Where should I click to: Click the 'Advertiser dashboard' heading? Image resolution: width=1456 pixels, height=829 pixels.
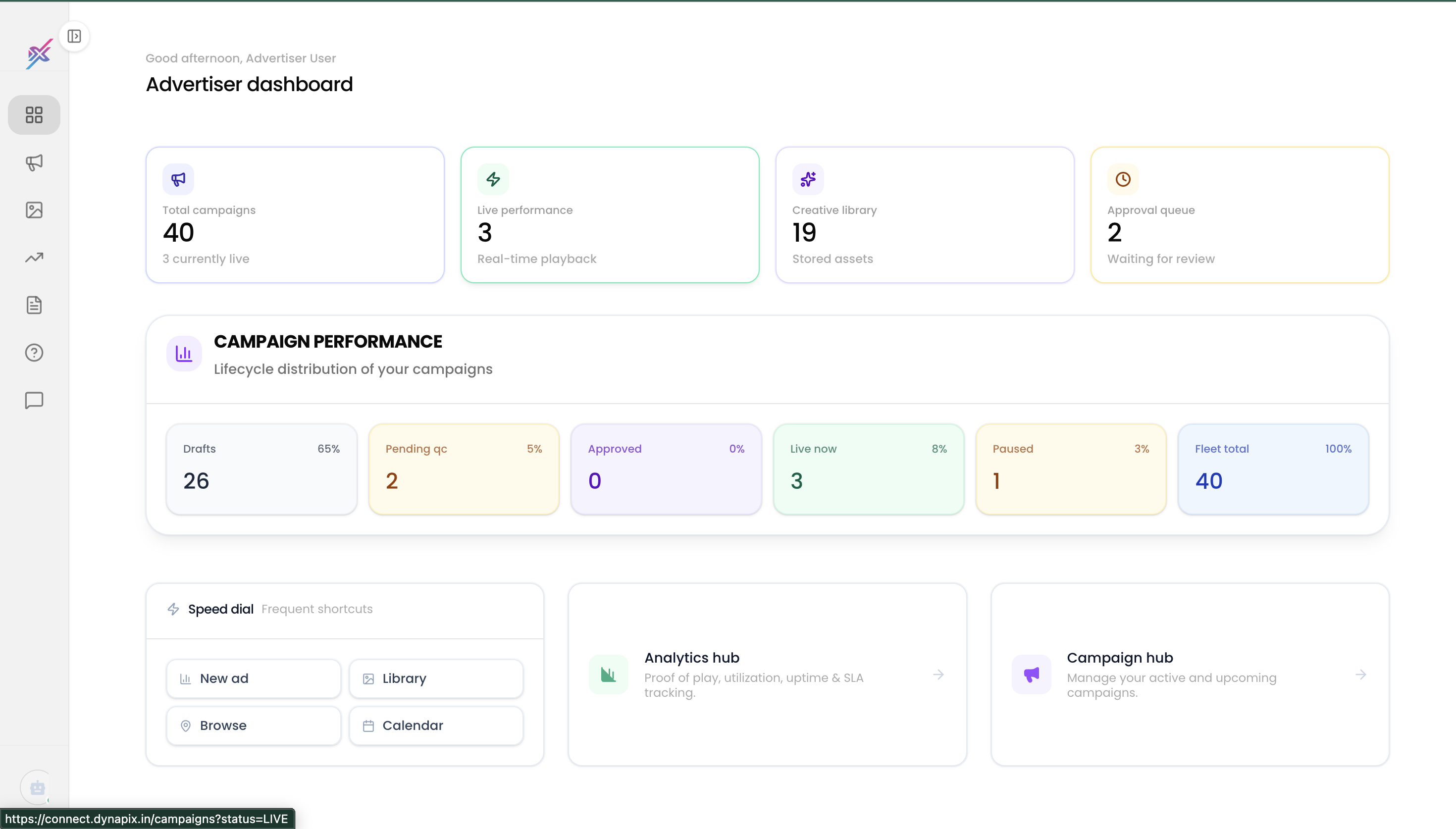coord(249,84)
